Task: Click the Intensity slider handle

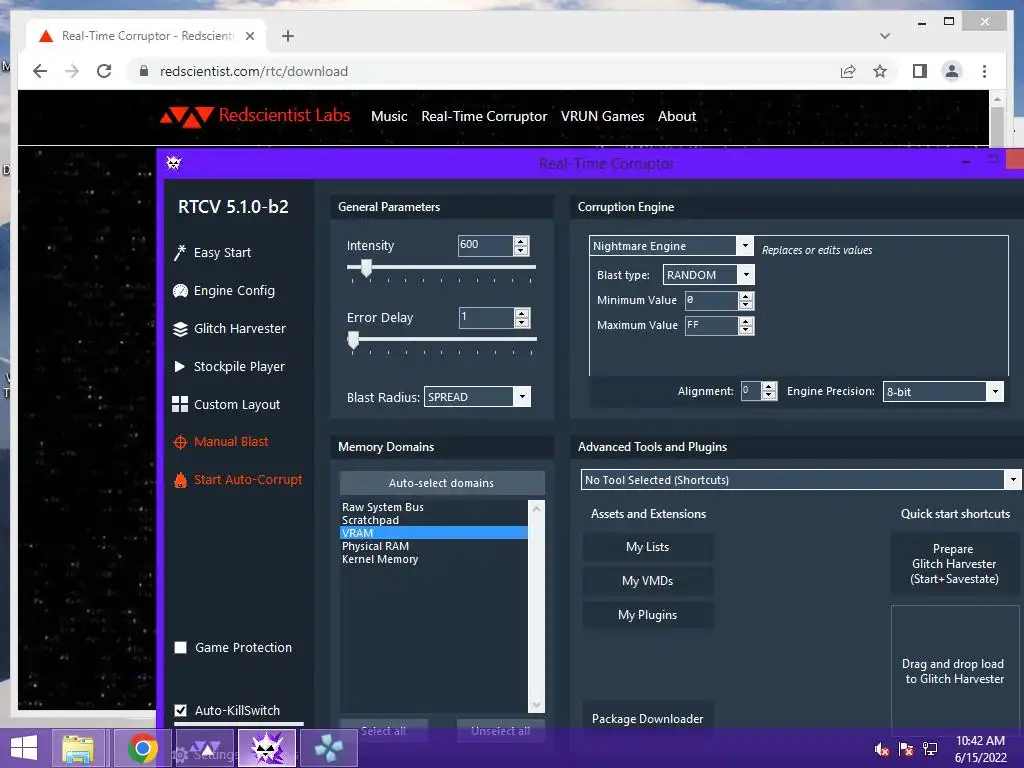Action: 366,267
